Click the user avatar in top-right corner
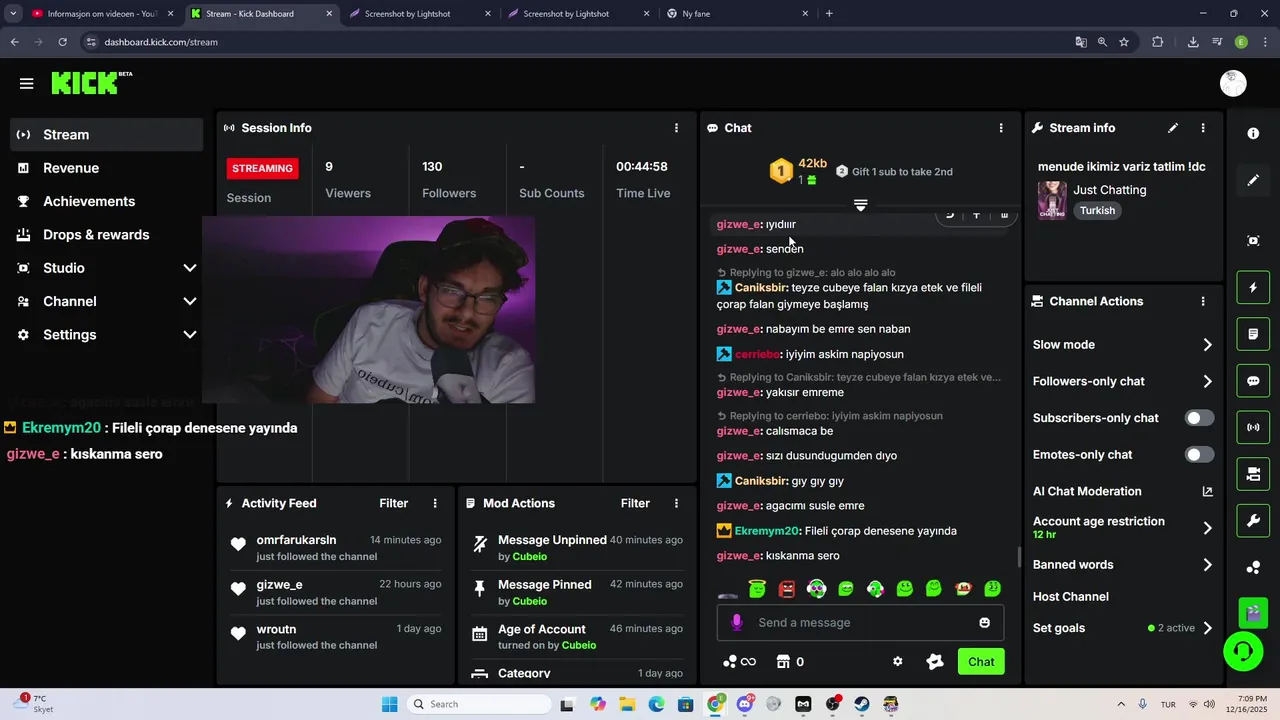The height and width of the screenshot is (720, 1280). pos(1233,84)
